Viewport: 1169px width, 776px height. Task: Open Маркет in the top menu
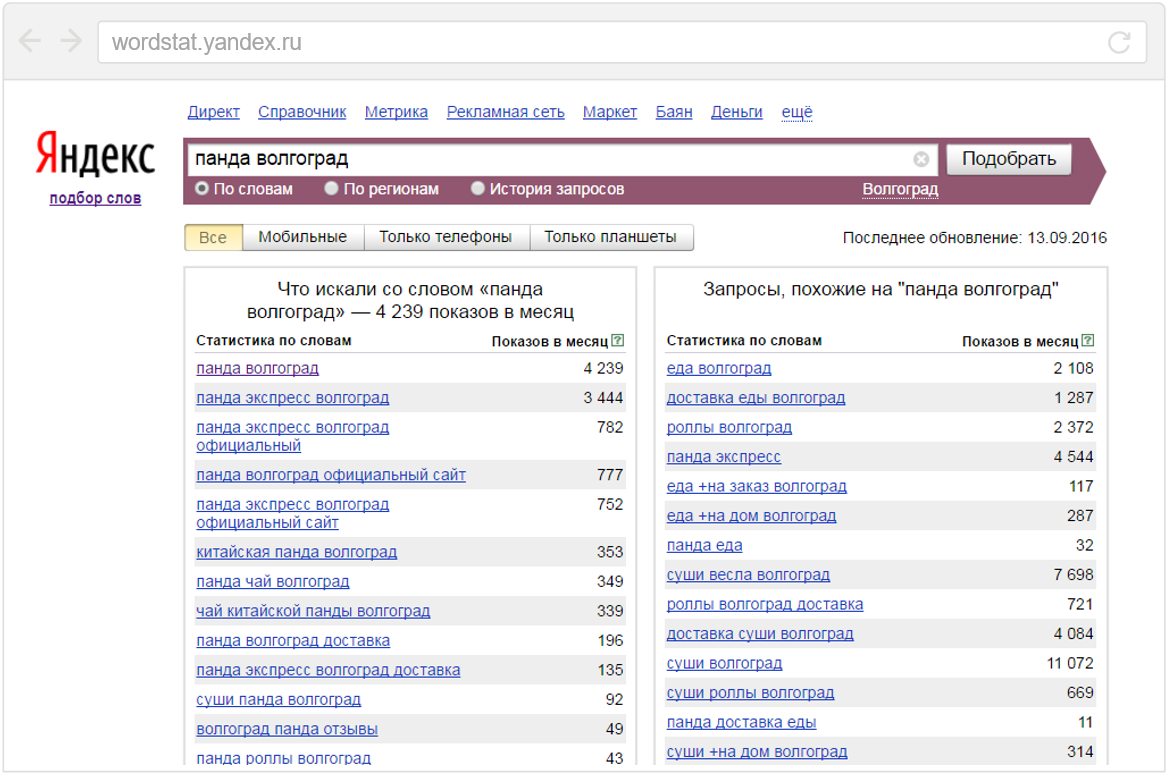(610, 112)
